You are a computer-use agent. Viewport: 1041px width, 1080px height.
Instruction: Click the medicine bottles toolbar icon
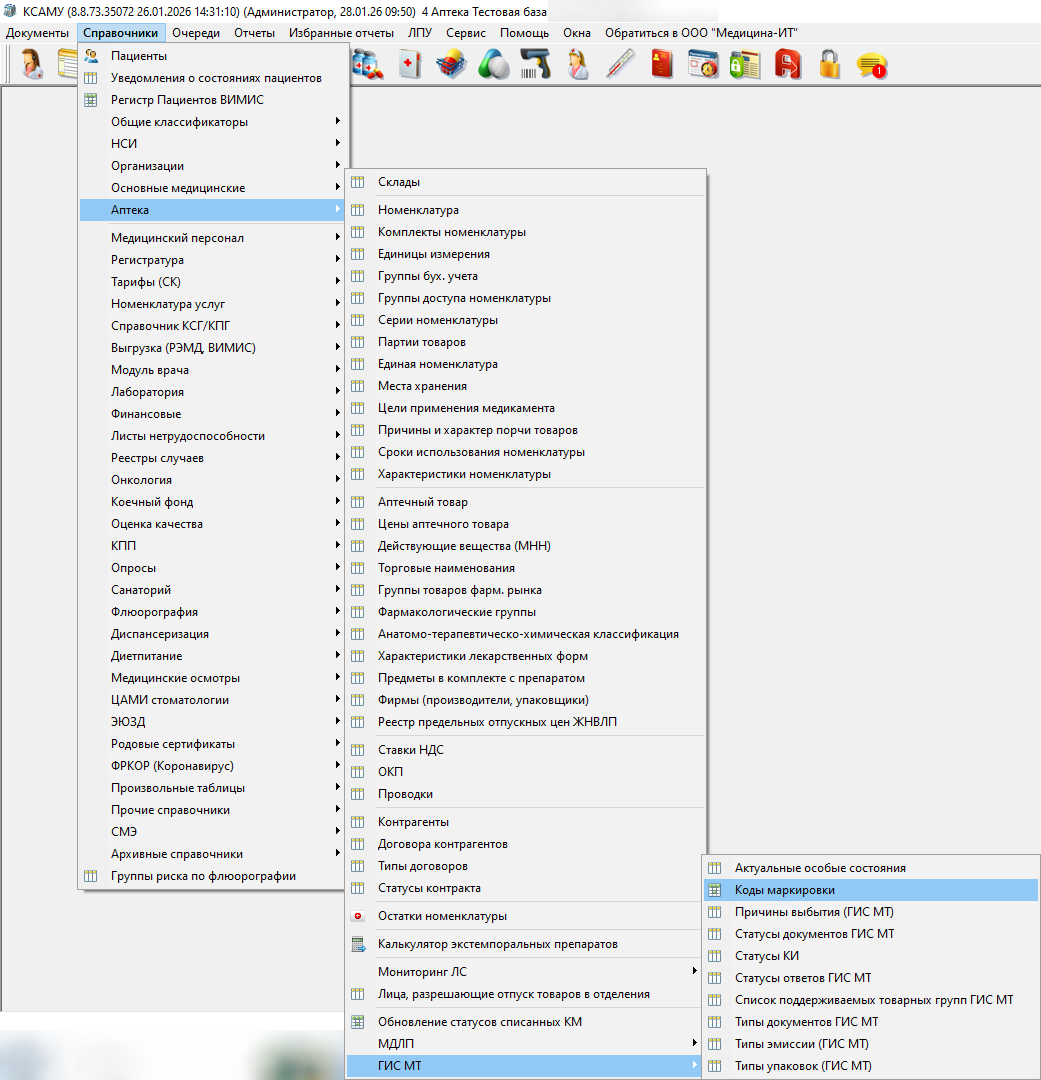[369, 65]
